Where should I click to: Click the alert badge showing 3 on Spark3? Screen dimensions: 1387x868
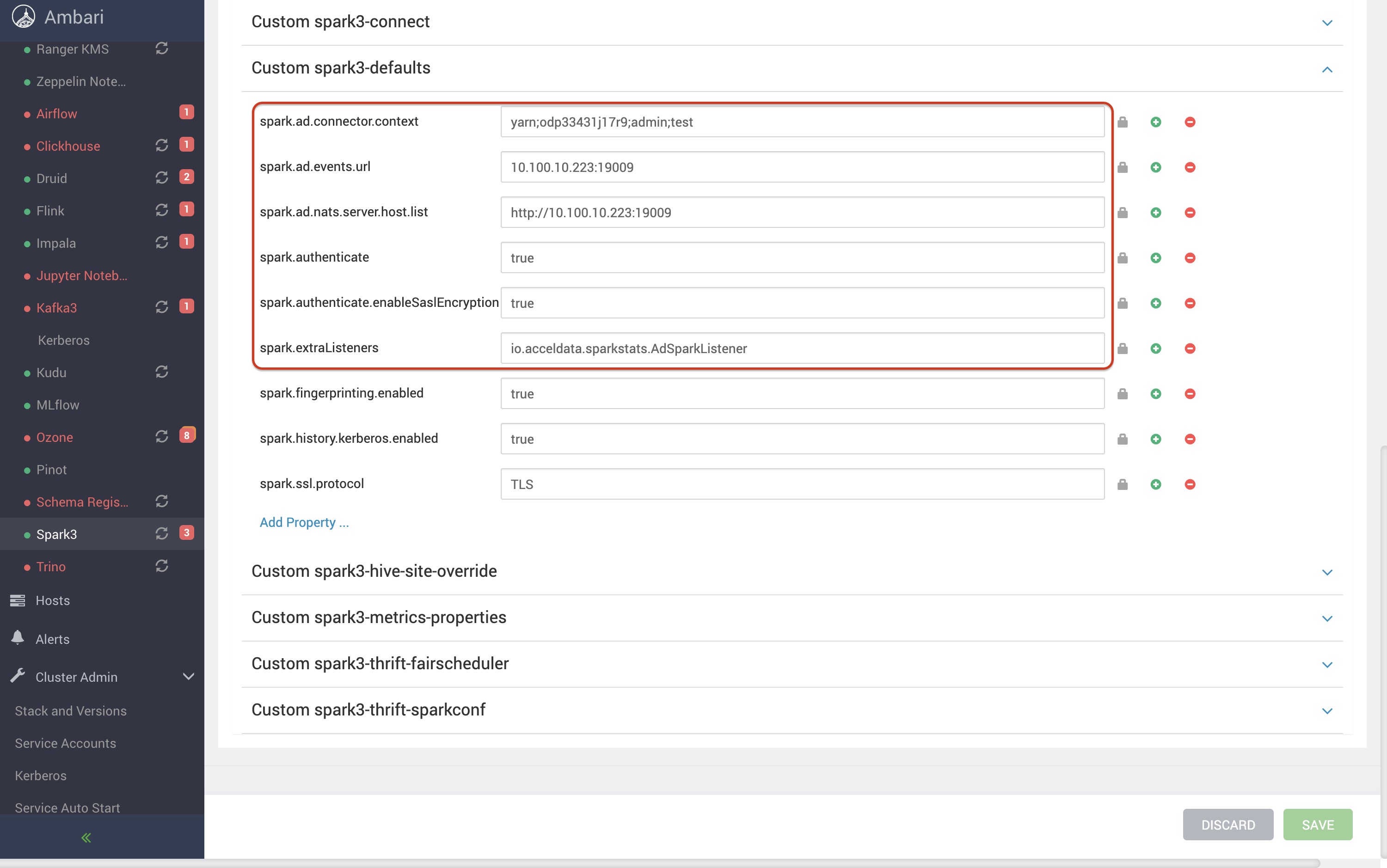pos(187,533)
